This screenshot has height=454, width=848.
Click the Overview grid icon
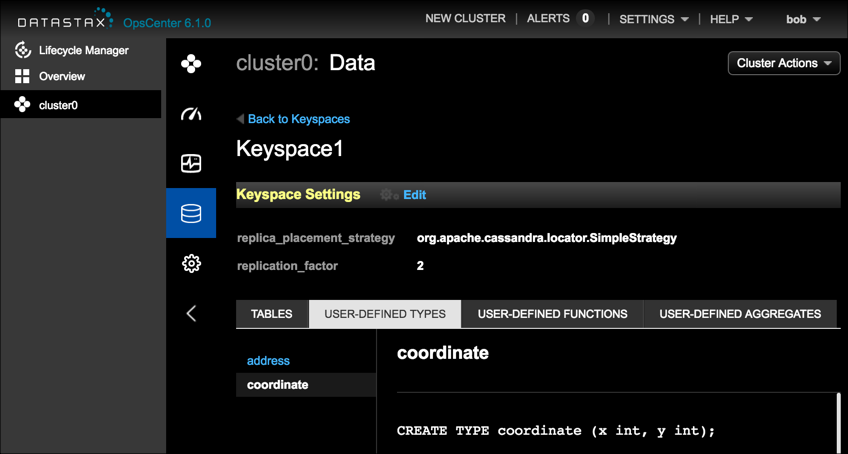pos(22,76)
